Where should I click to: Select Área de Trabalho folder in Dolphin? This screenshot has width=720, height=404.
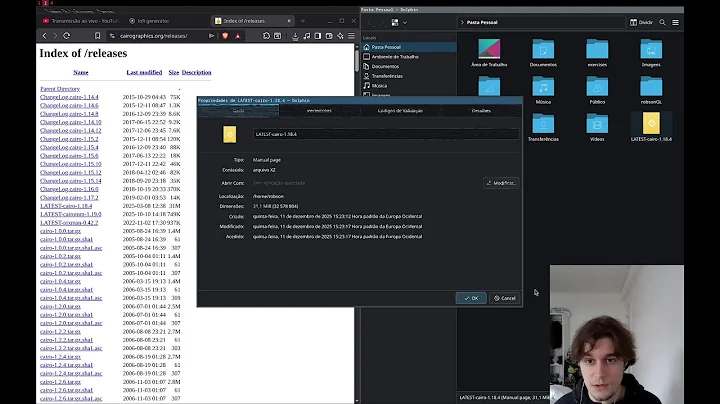489,53
